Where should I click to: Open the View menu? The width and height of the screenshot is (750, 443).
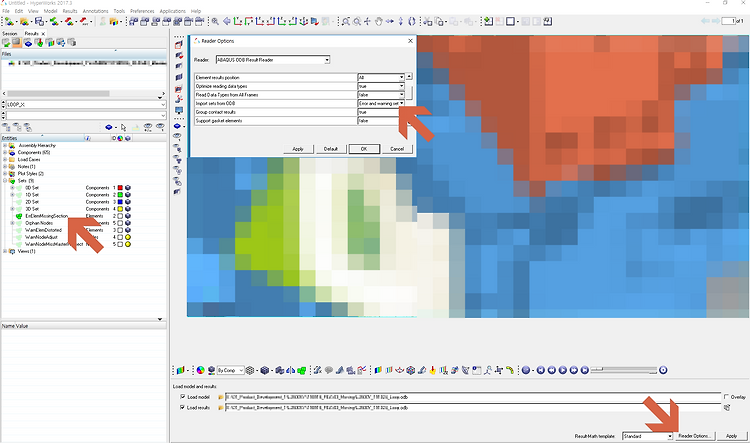click(33, 11)
